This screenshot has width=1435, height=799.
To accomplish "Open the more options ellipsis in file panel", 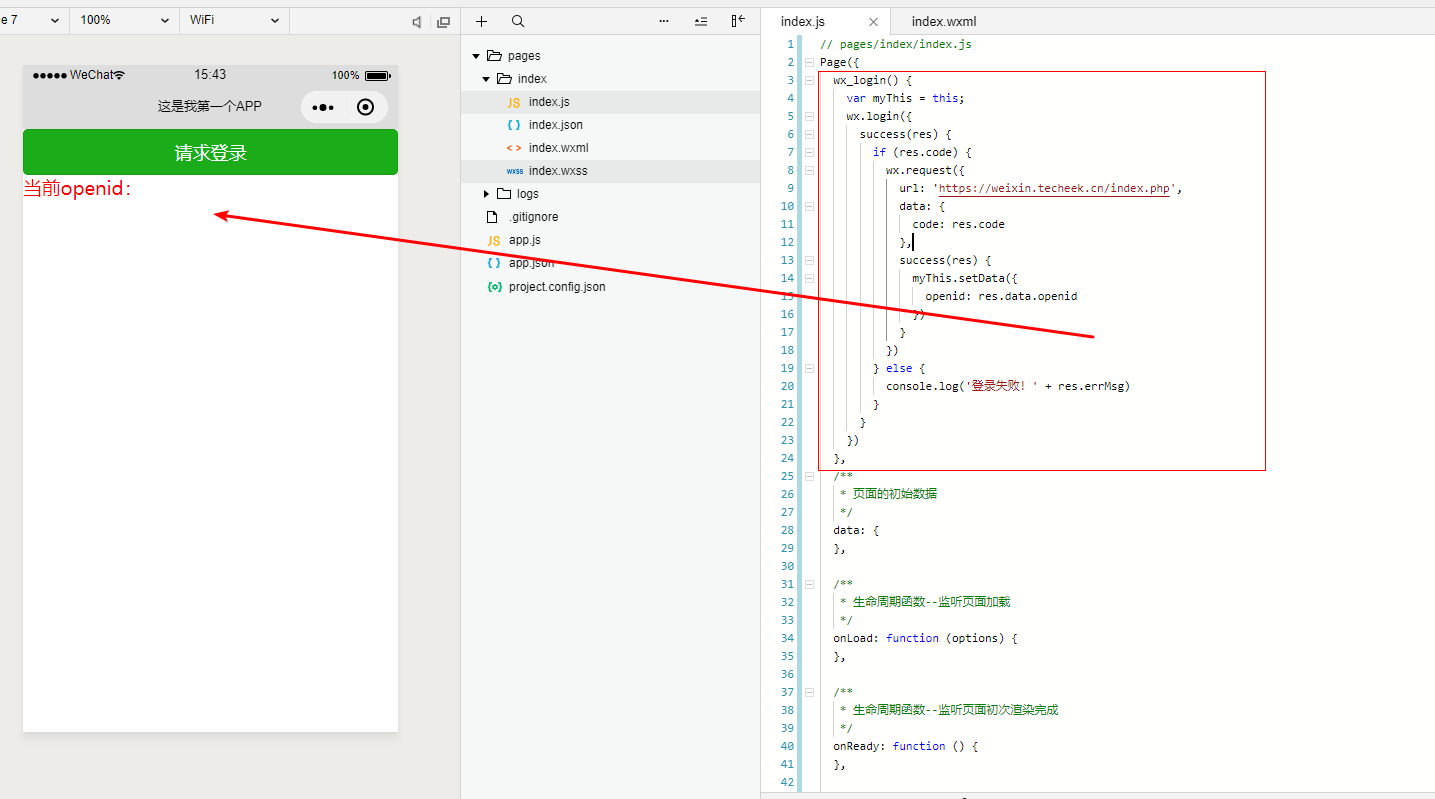I will click(664, 21).
